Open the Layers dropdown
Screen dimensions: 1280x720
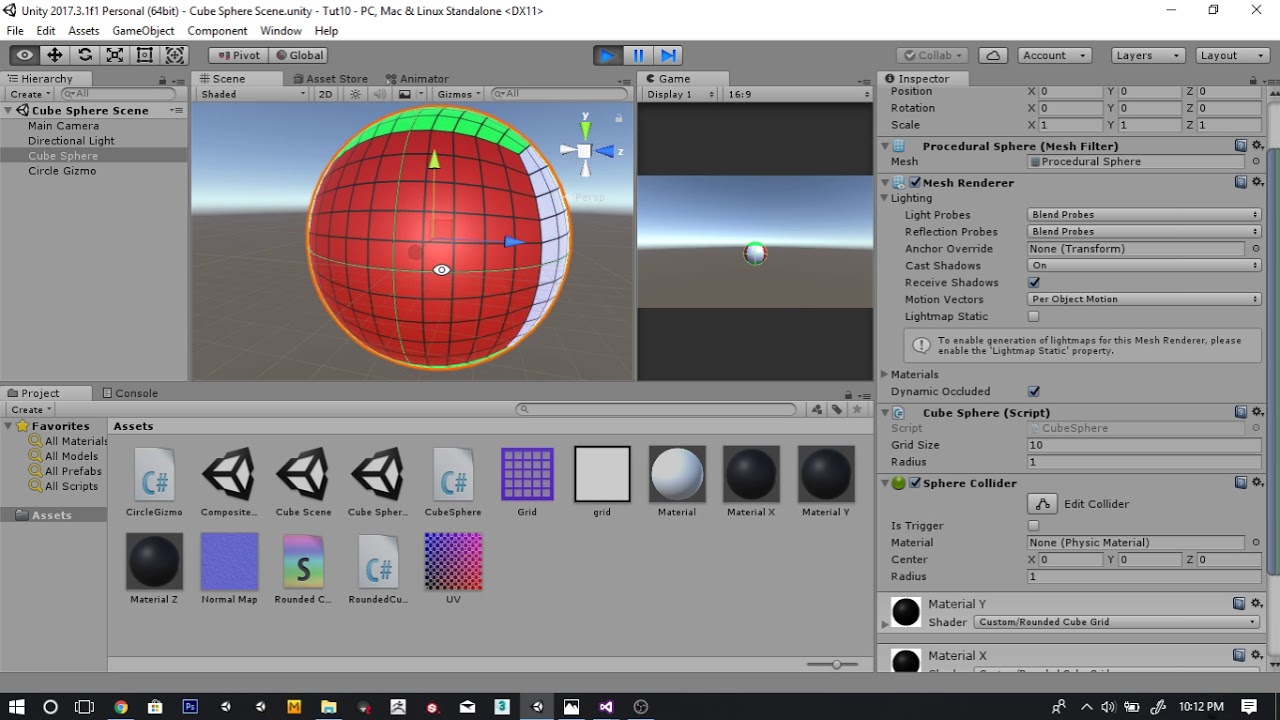point(1147,56)
